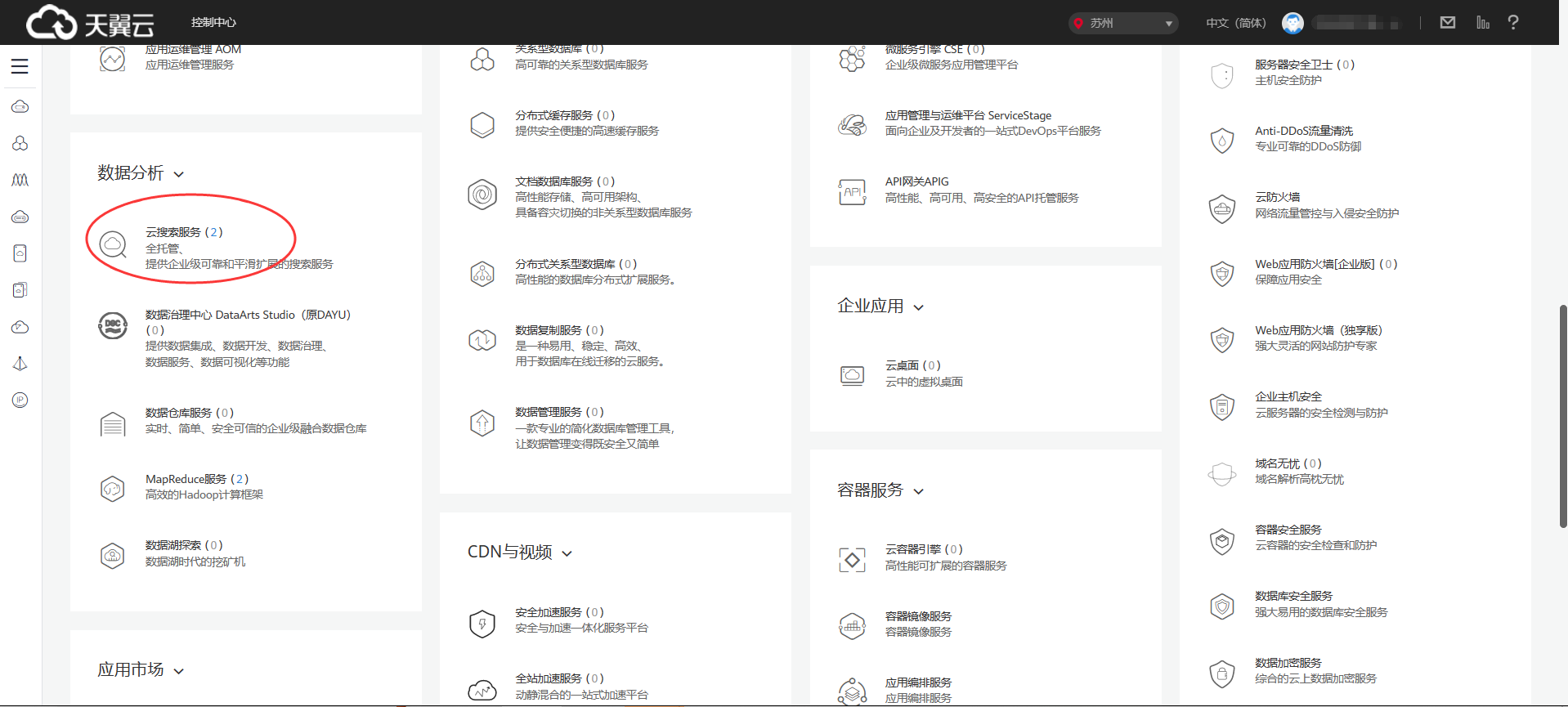Click the 数据库安全服务 icon
The width and height of the screenshot is (1568, 707).
1222,606
